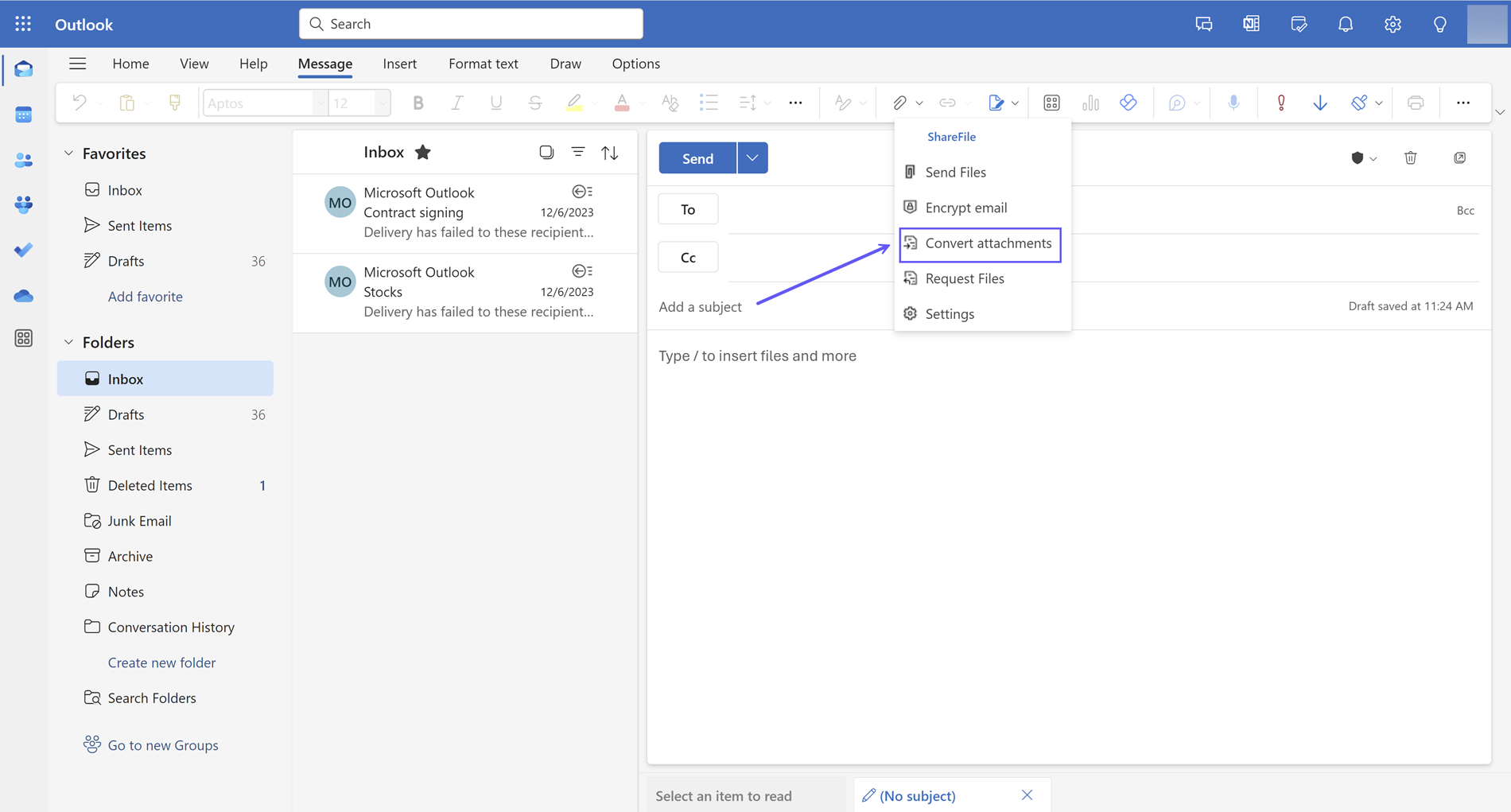1511x812 pixels.
Task: Click the top Search box
Action: pos(471,24)
